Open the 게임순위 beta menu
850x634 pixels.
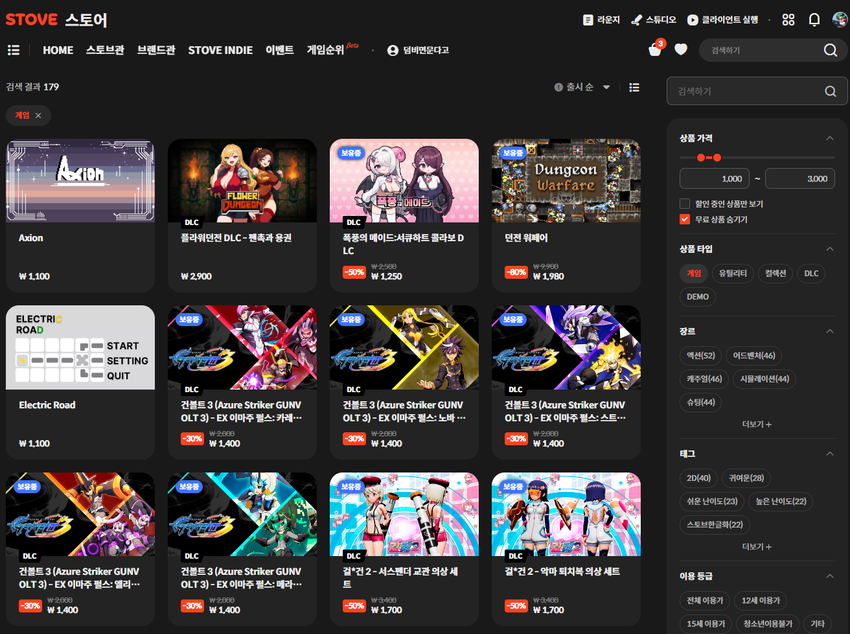coord(332,49)
